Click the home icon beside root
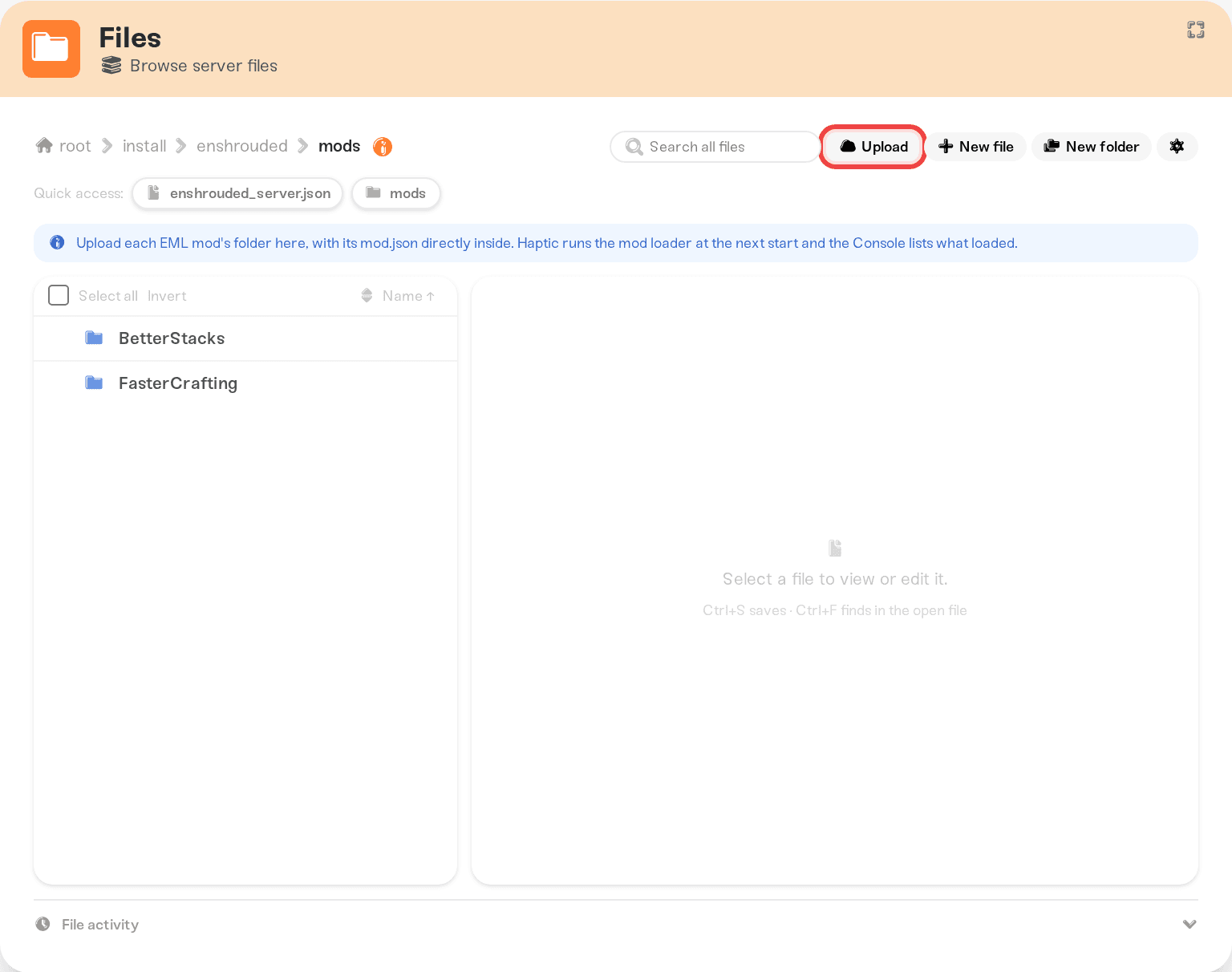Image resolution: width=1232 pixels, height=972 pixels. click(44, 145)
